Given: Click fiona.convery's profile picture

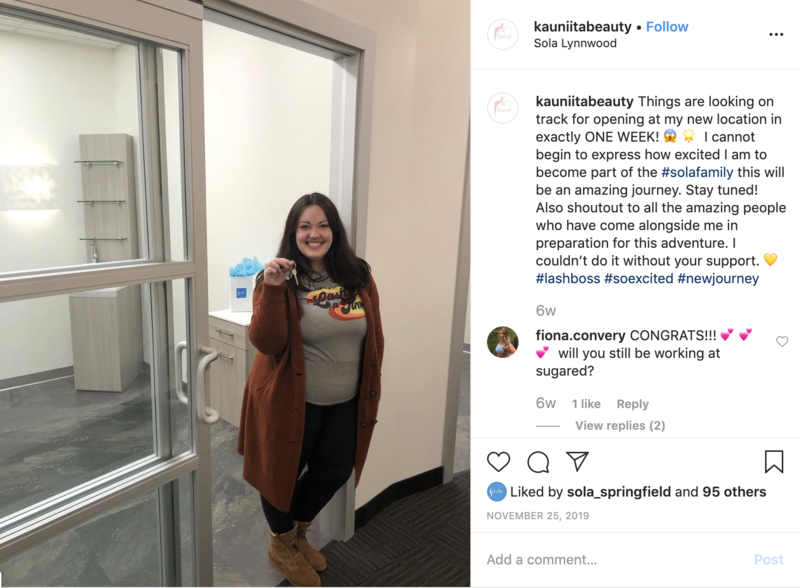Looking at the screenshot, I should coord(503,342).
